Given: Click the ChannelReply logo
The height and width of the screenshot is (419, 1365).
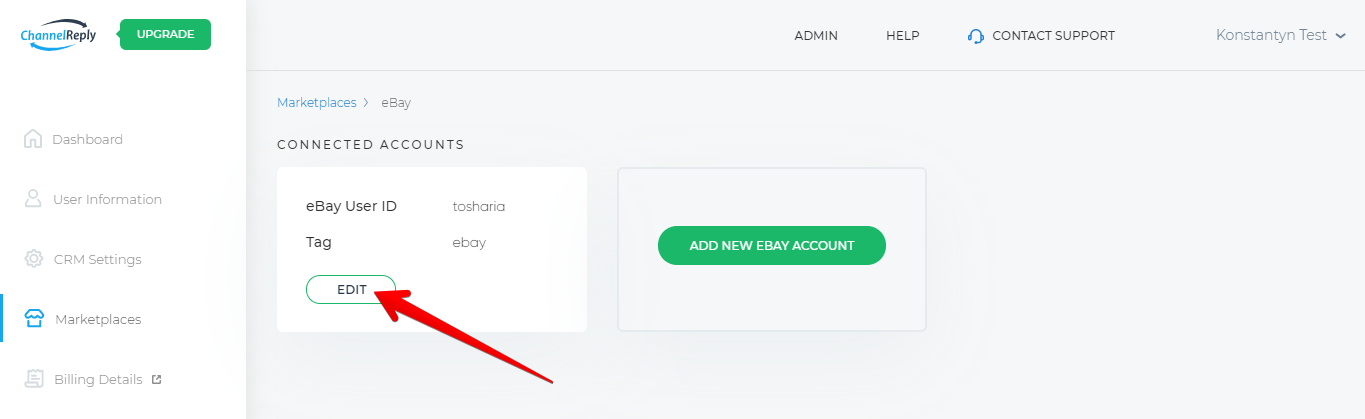Looking at the screenshot, I should click(x=59, y=34).
